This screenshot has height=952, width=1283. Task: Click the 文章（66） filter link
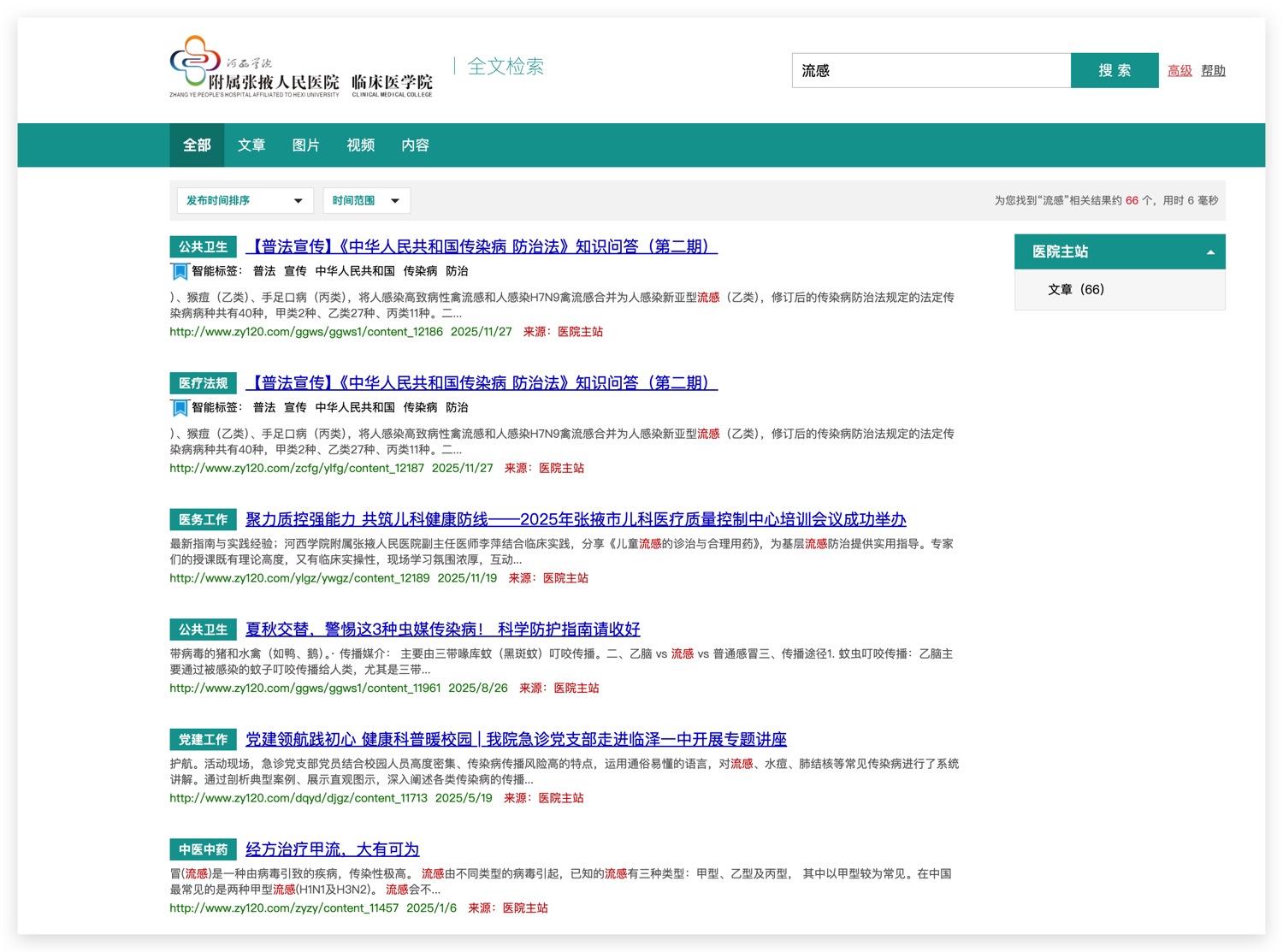tap(1074, 289)
